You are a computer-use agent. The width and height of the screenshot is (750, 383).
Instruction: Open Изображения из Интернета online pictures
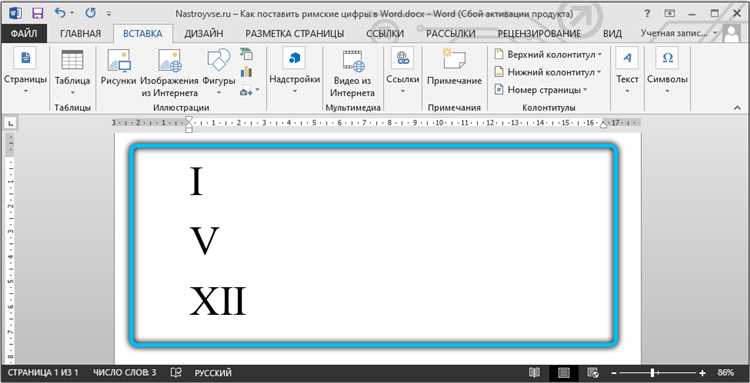pos(170,60)
